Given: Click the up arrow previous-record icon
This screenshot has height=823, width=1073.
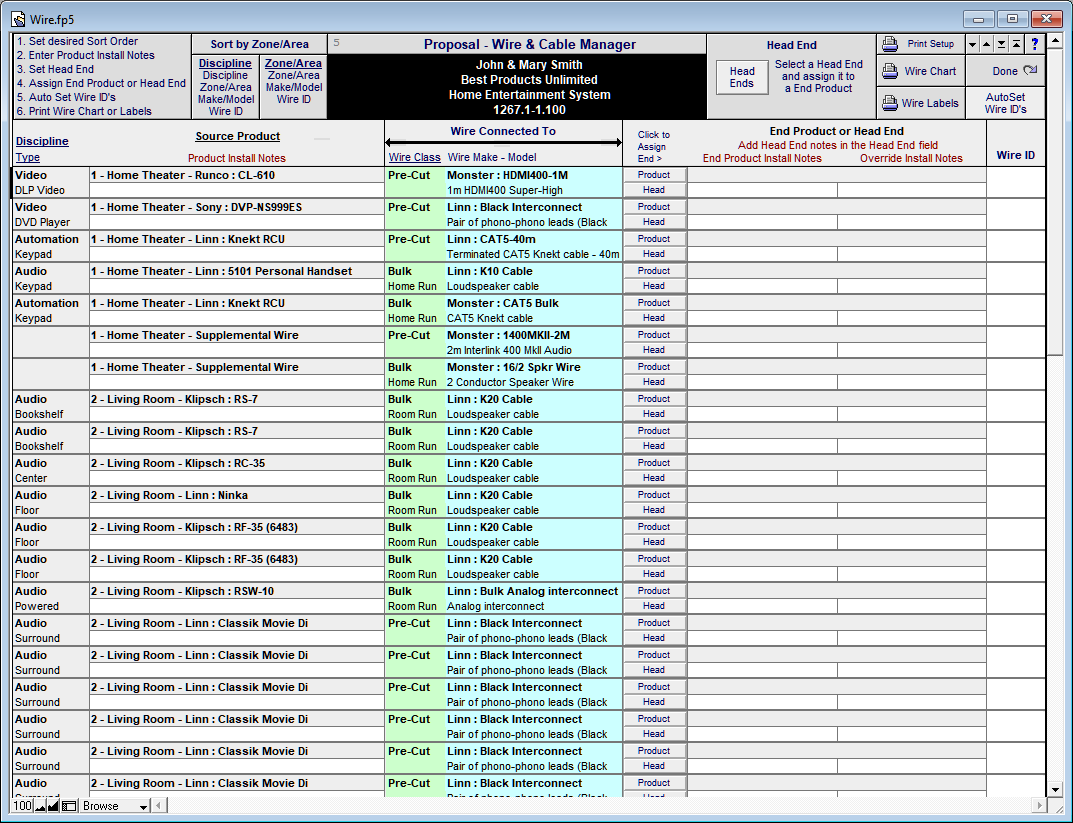Looking at the screenshot, I should [987, 44].
